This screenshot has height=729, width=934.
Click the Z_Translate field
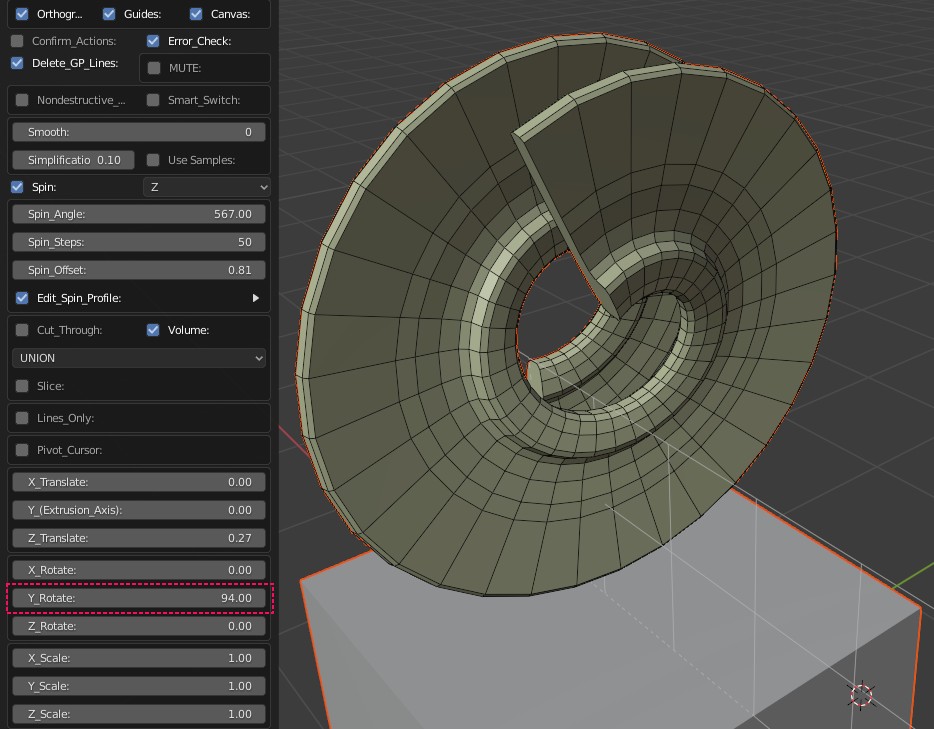pos(139,538)
